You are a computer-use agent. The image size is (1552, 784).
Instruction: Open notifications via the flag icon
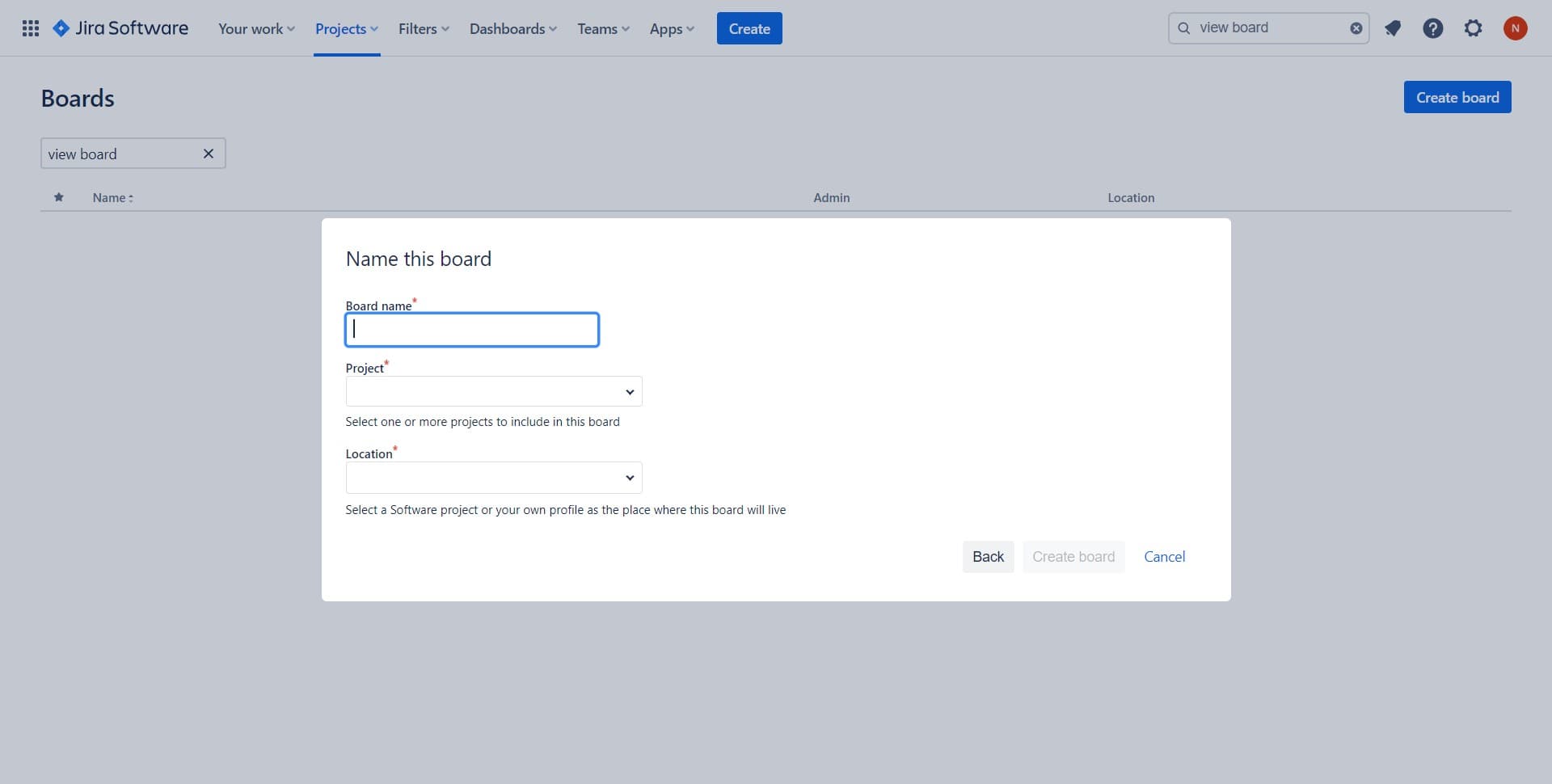[x=1393, y=27]
